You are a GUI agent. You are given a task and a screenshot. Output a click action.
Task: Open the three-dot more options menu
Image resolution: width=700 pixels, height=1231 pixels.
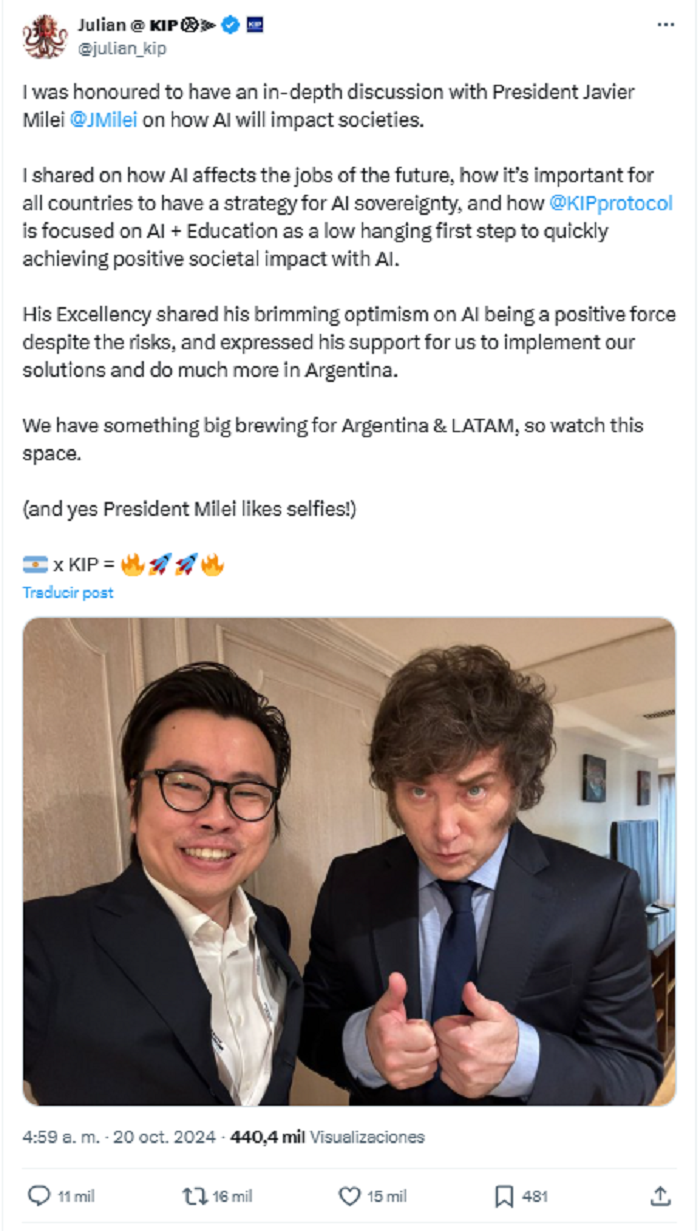coord(665,24)
